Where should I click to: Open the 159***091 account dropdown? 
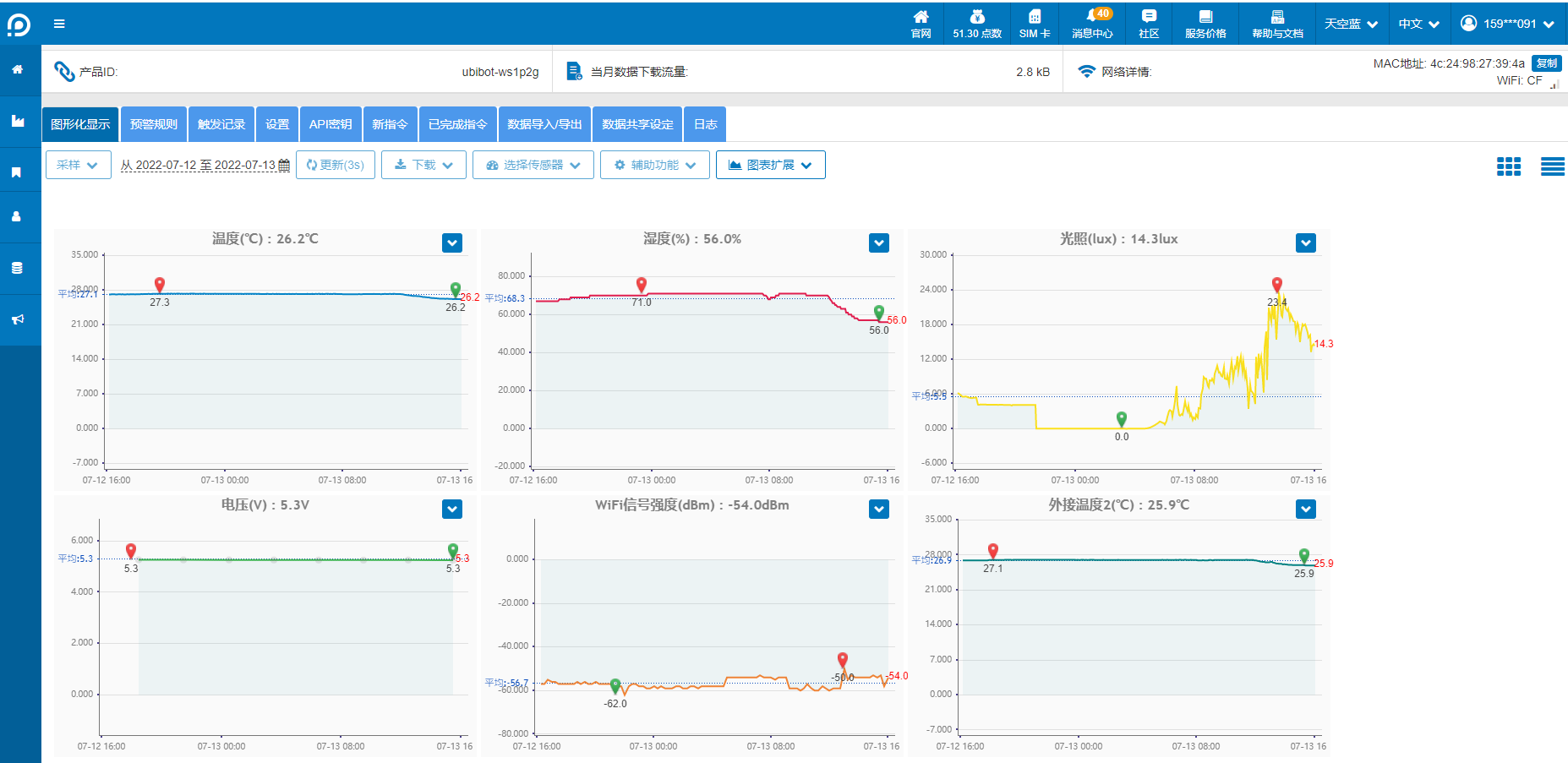pyautogui.click(x=1508, y=24)
